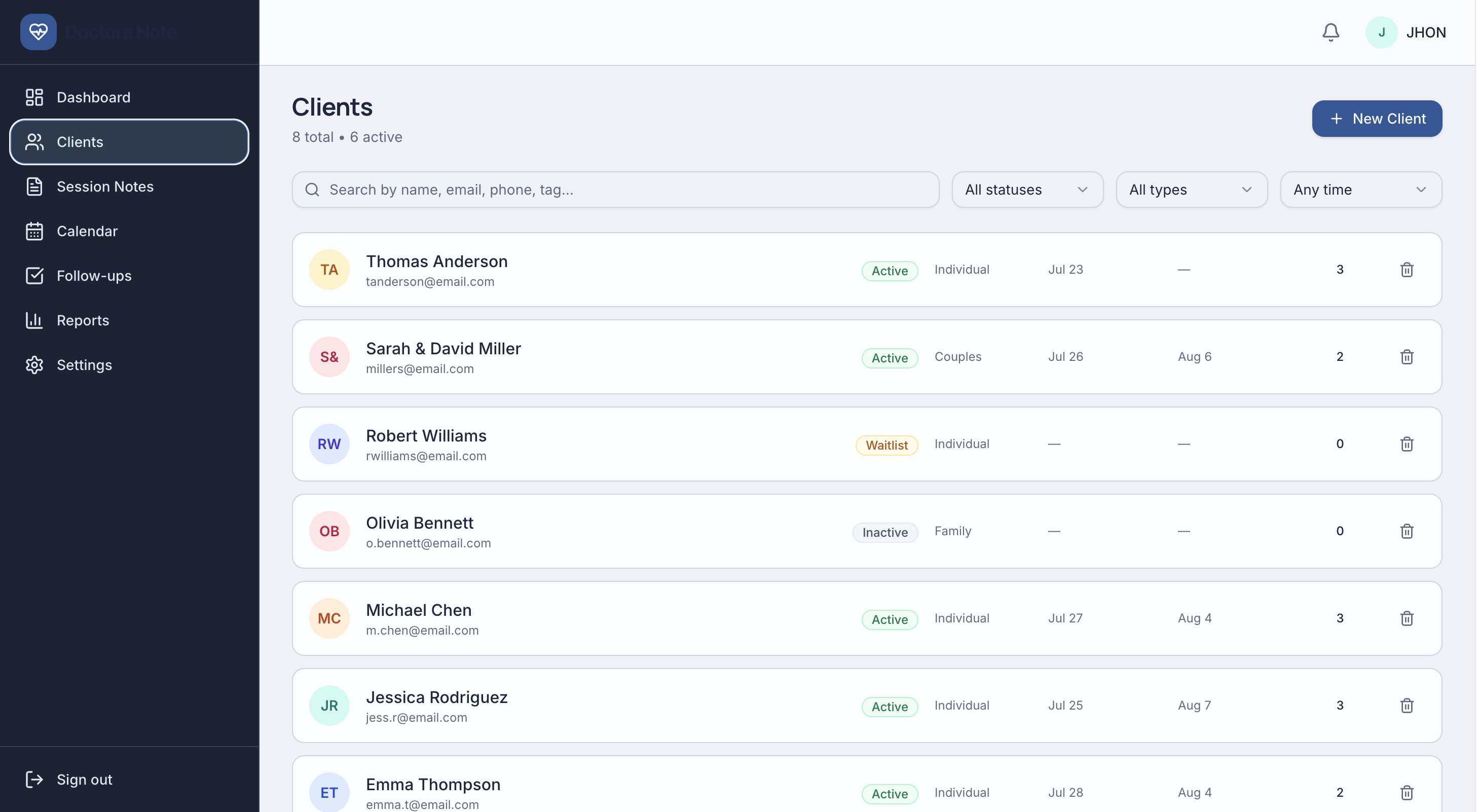Viewport: 1477px width, 812px height.
Task: Click the JR avatar for Jessica Rodriguez
Action: [x=329, y=706]
